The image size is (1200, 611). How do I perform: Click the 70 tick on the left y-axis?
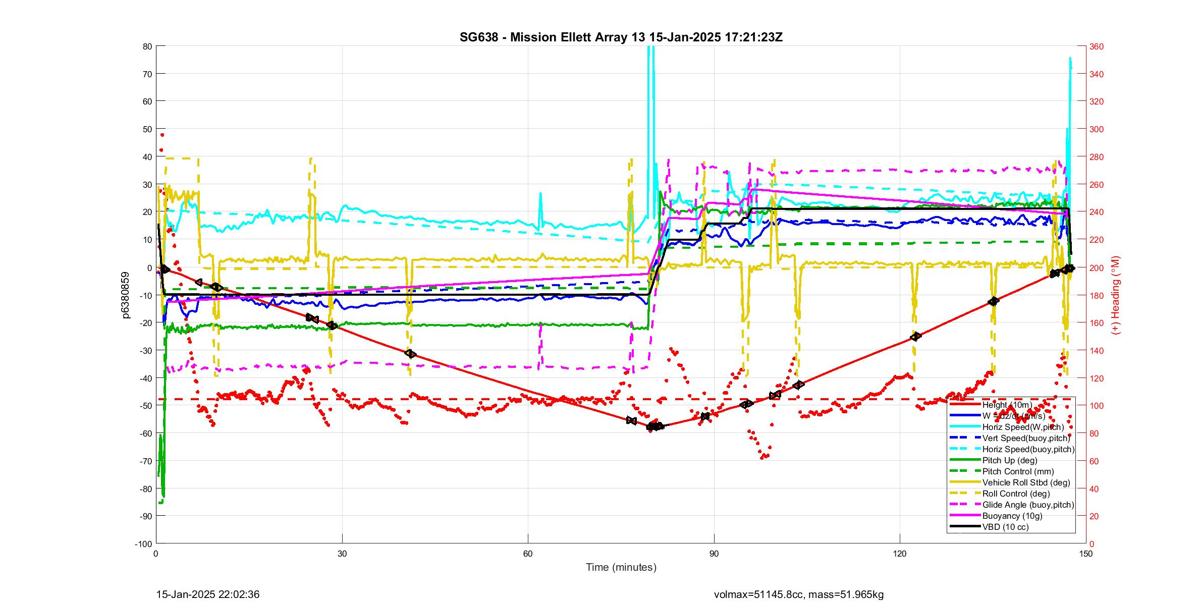point(146,74)
